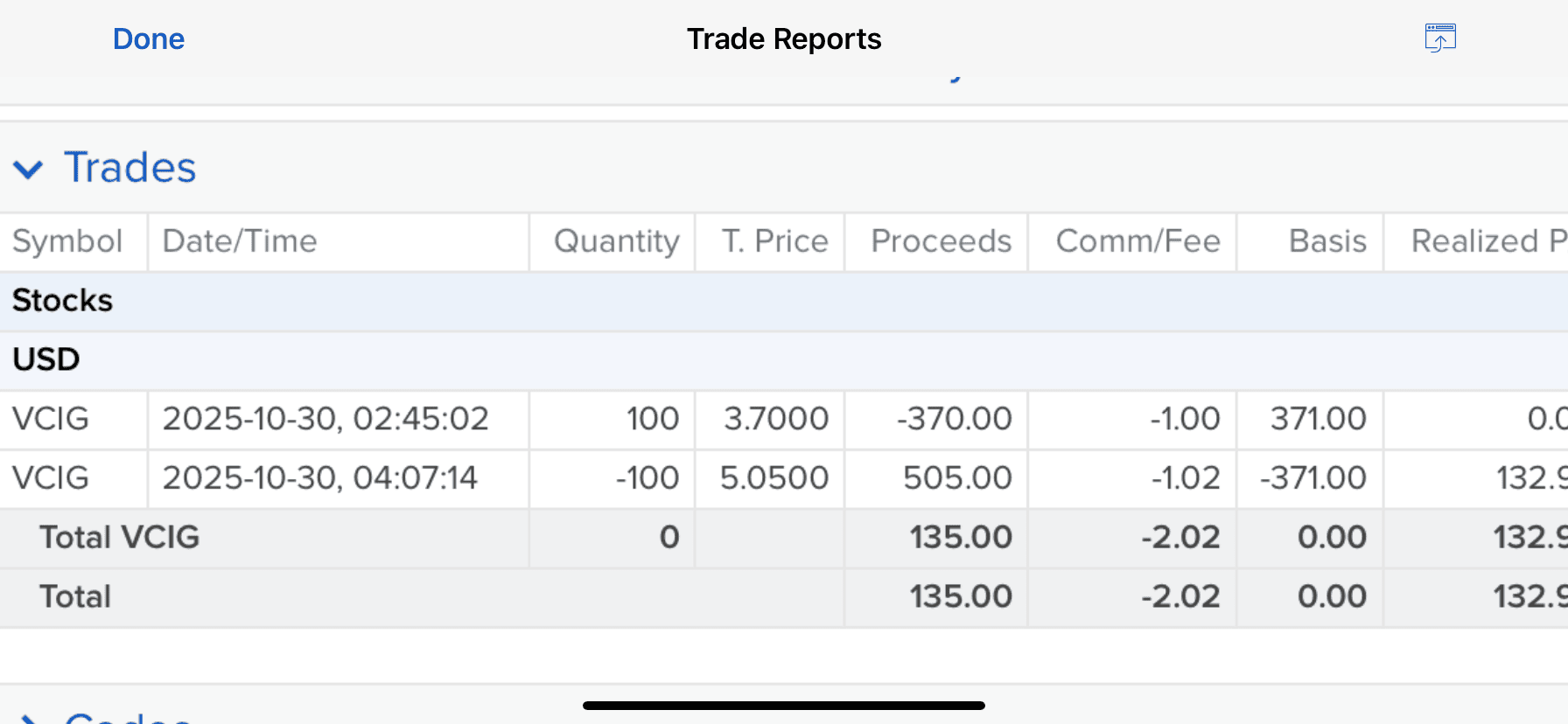Viewport: 1568px width, 724px height.
Task: Collapse the Trades section chevron
Action: pyautogui.click(x=28, y=169)
